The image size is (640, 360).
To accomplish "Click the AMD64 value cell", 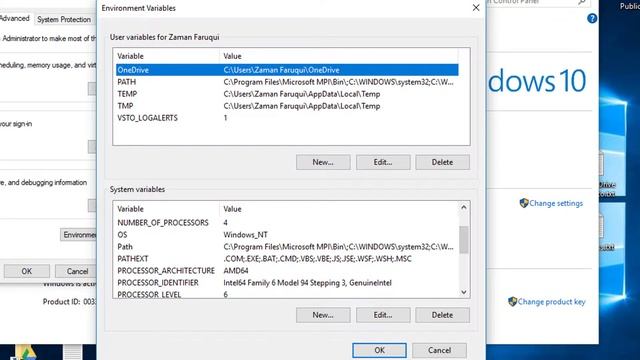I will 236,271.
